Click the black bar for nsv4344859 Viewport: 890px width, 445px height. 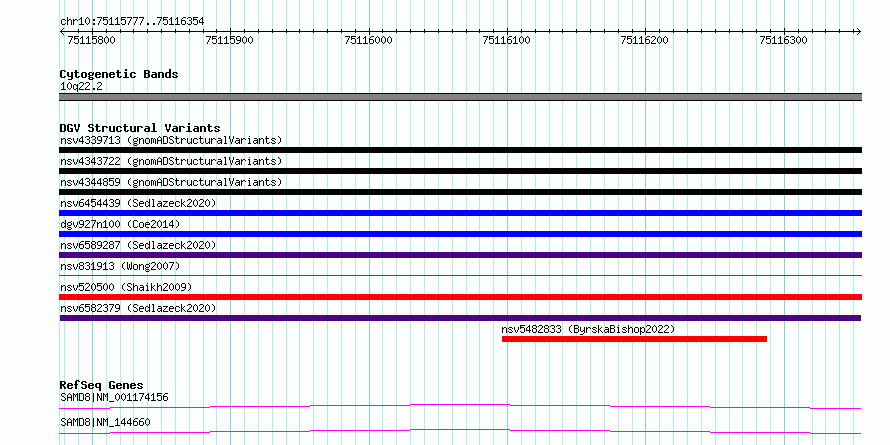(x=460, y=192)
